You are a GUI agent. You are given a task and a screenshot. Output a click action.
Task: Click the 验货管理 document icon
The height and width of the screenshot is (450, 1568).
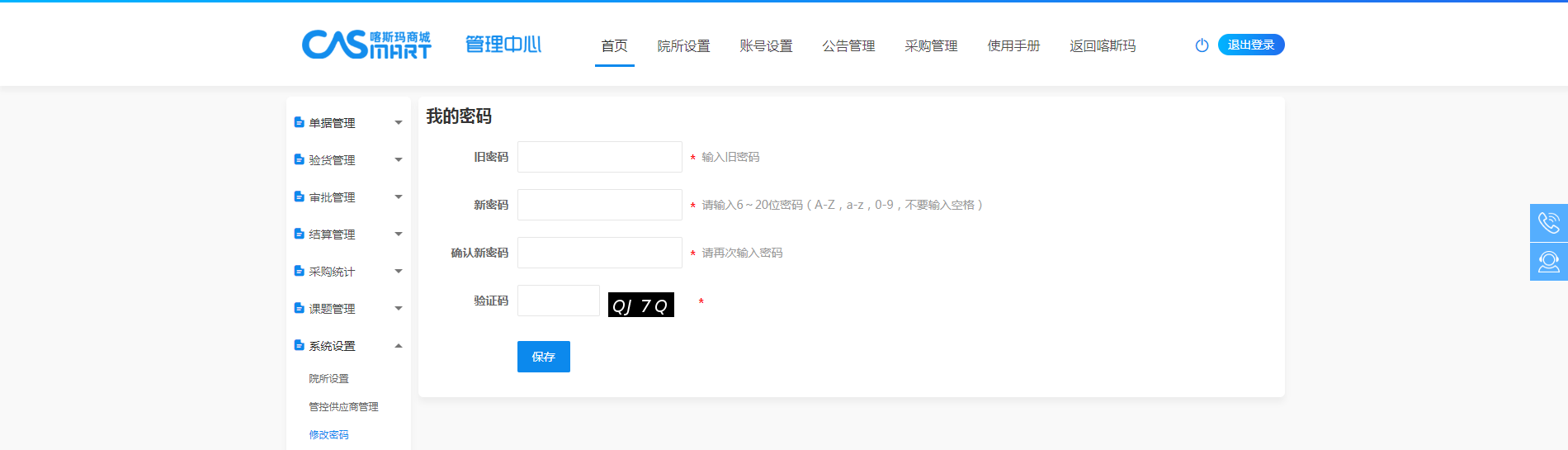click(x=299, y=159)
